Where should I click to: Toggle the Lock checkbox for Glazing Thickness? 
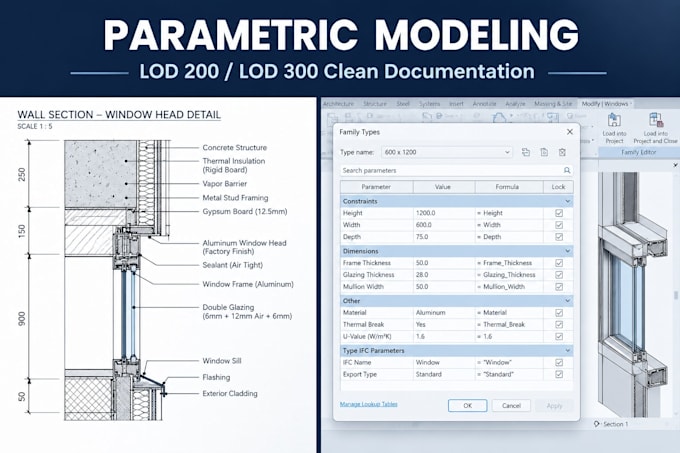pyautogui.click(x=559, y=275)
